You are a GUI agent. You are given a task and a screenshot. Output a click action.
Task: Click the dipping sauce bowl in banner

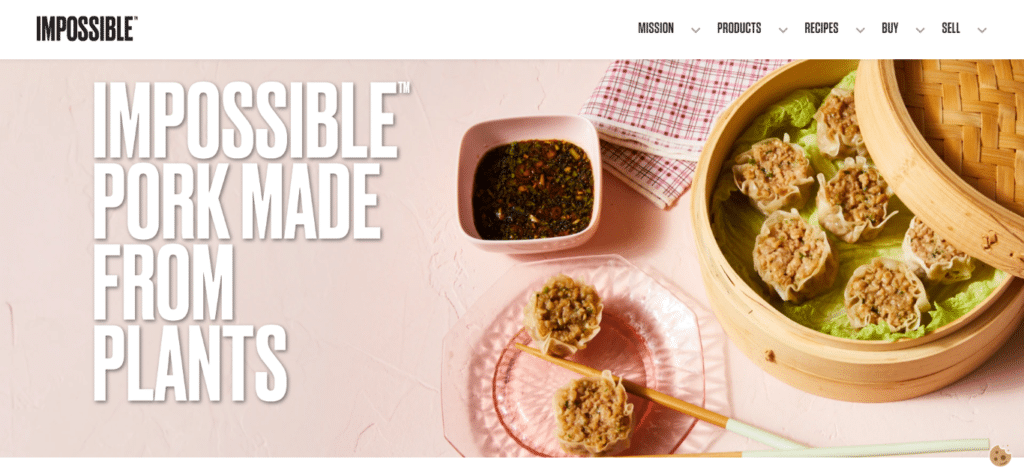530,183
